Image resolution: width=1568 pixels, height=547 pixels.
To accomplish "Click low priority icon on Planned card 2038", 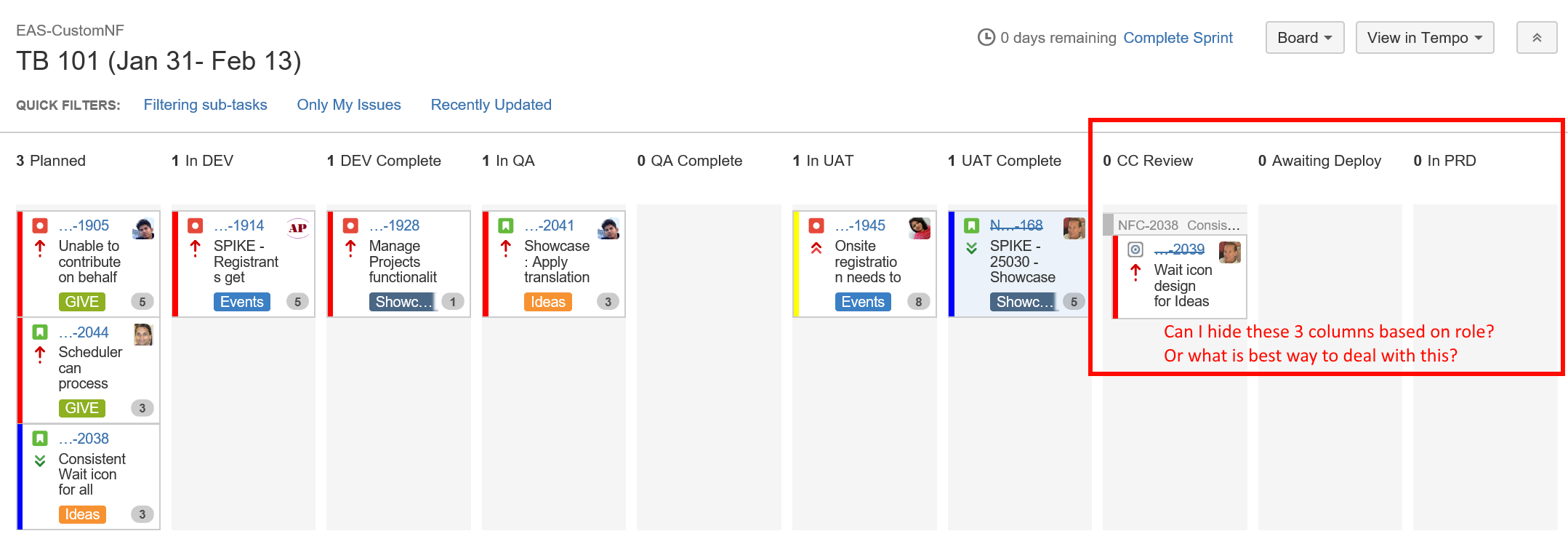I will (40, 460).
